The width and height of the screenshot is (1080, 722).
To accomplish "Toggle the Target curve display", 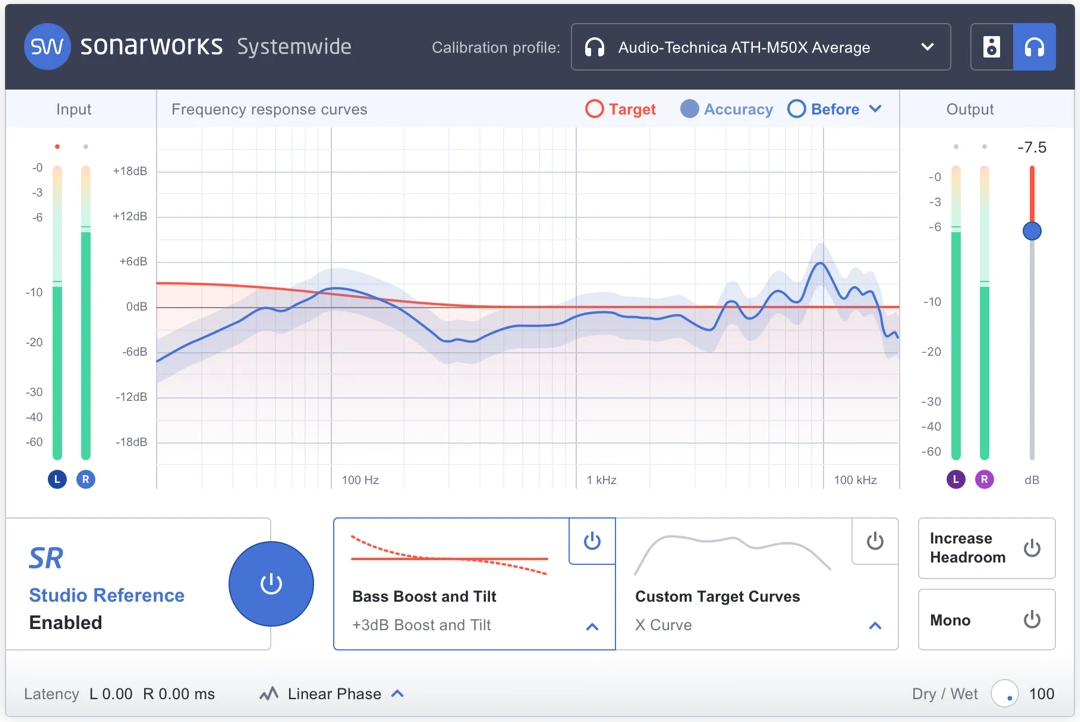I will coord(620,109).
